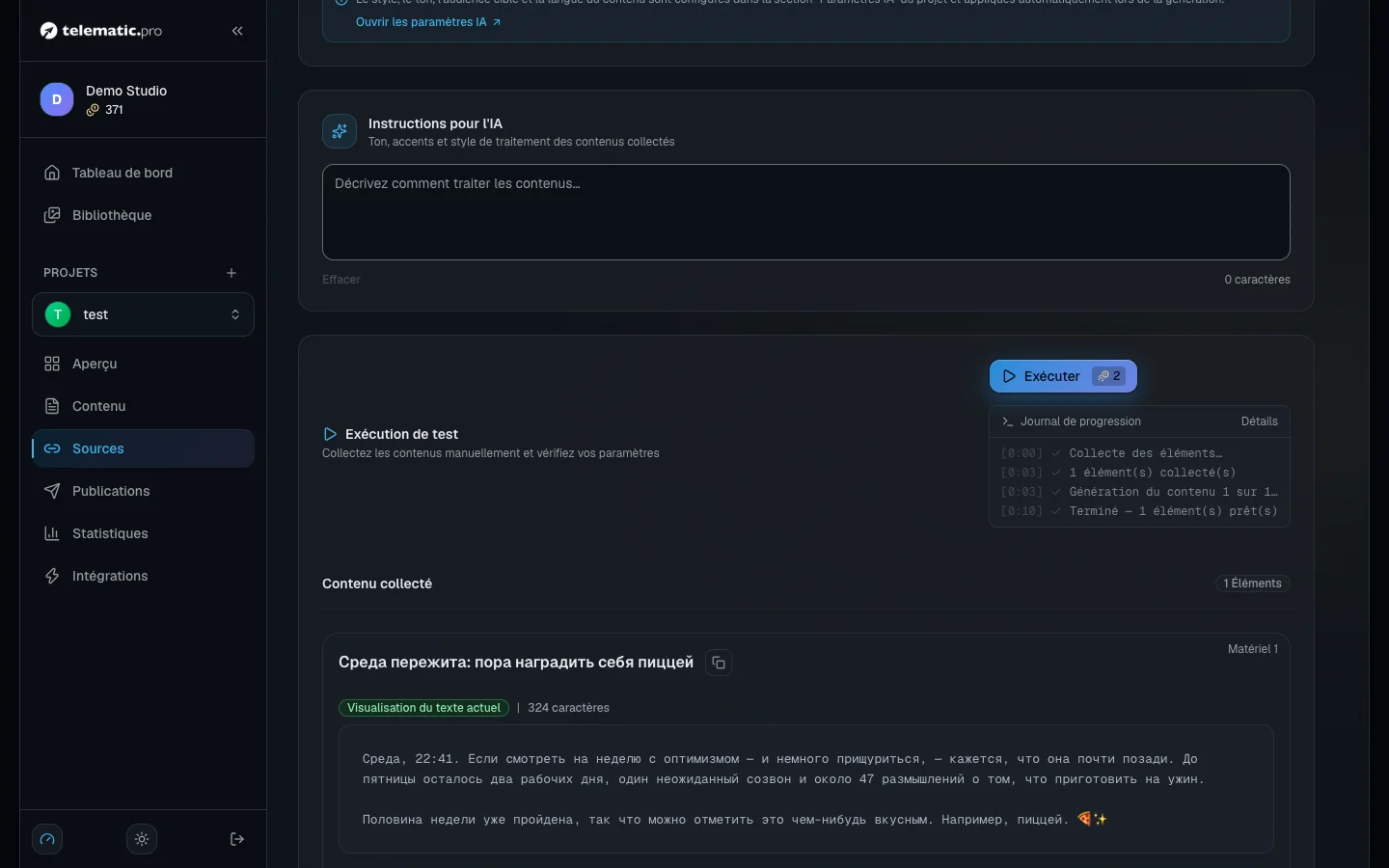Image resolution: width=1389 pixels, height=868 pixels.
Task: Click the PROJETS section heading
Action: click(x=70, y=273)
